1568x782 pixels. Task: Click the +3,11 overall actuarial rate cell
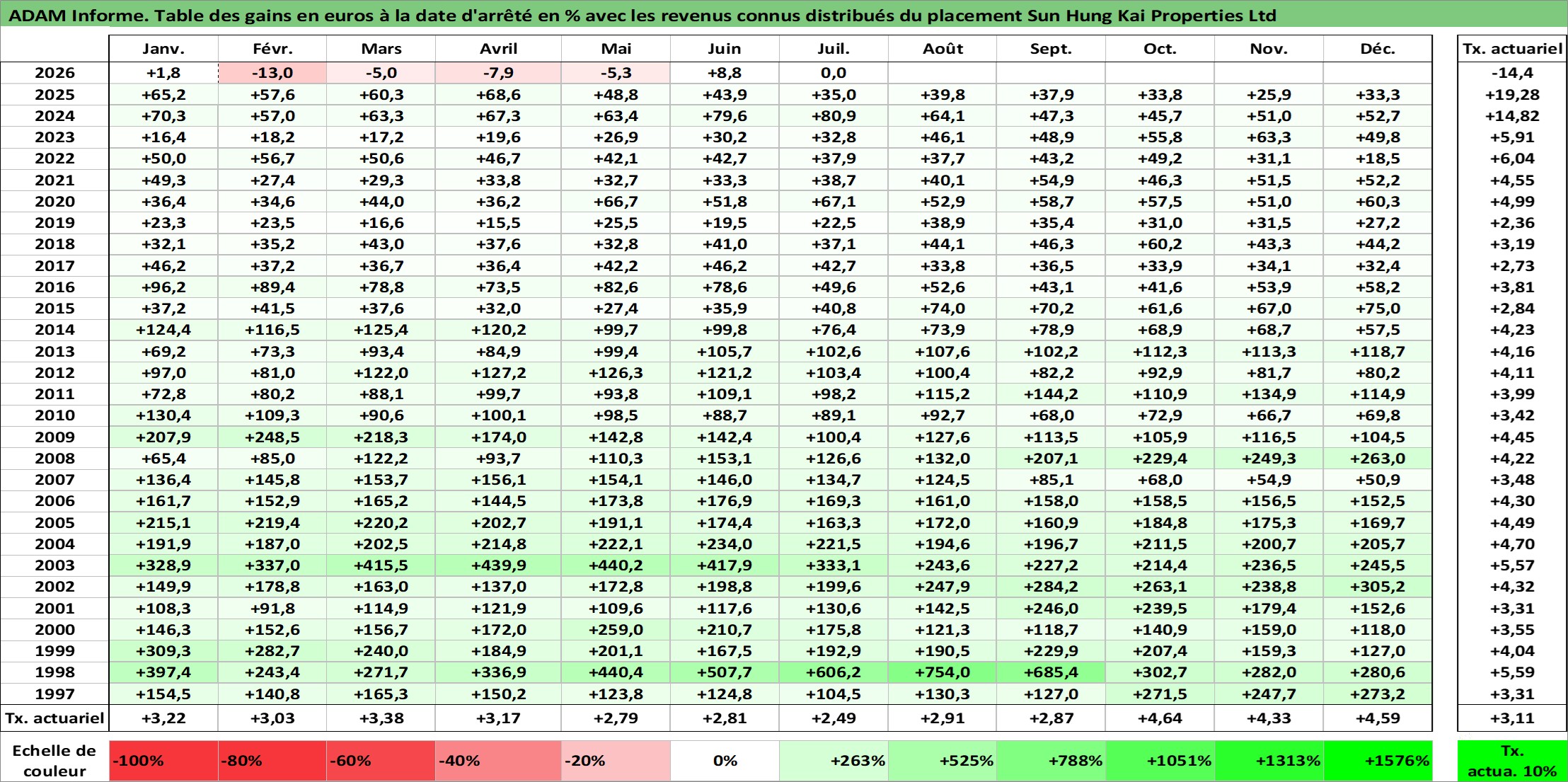(x=1512, y=718)
